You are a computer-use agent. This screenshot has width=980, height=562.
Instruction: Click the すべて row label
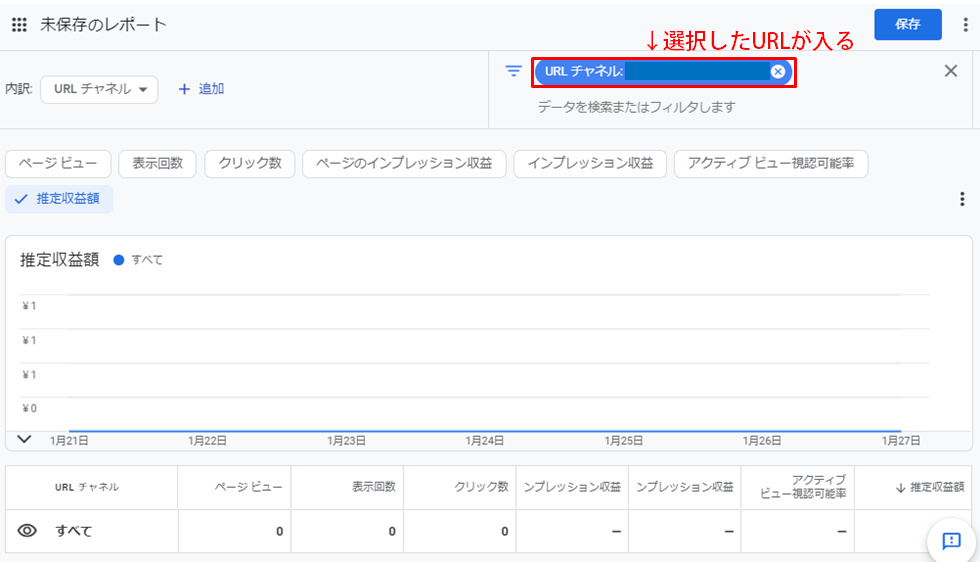click(74, 531)
